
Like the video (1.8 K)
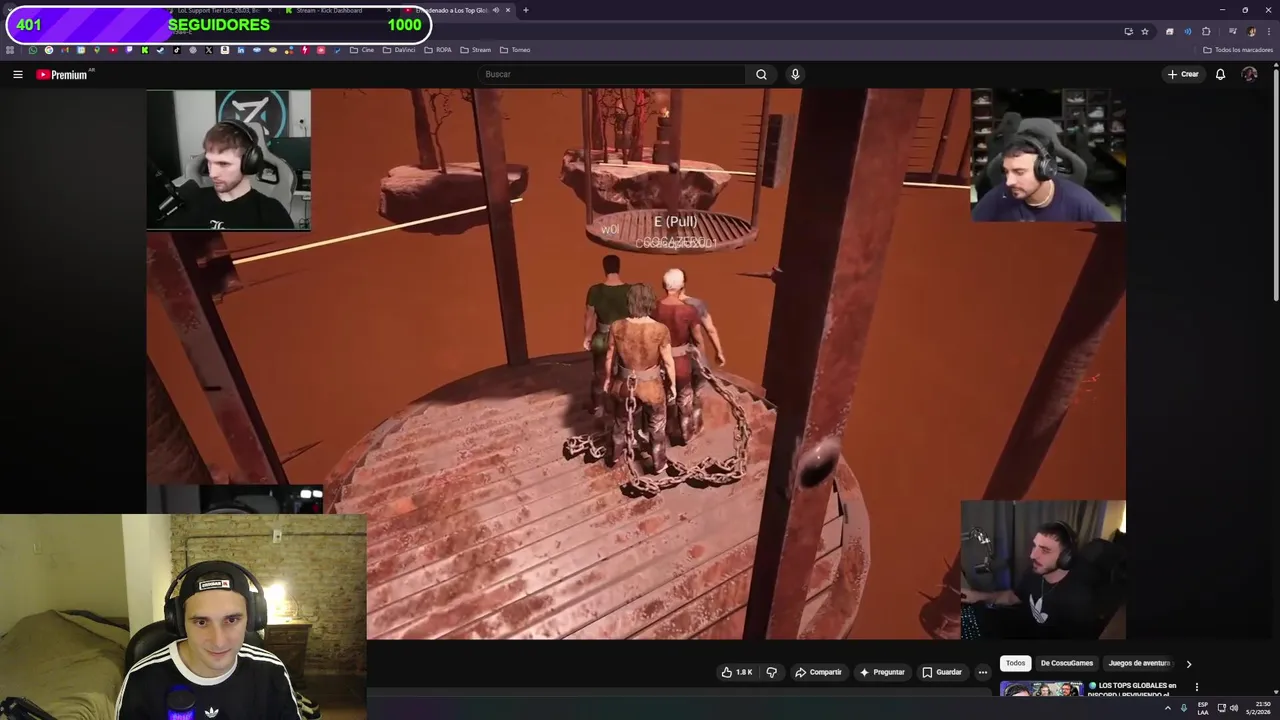pyautogui.click(x=737, y=672)
